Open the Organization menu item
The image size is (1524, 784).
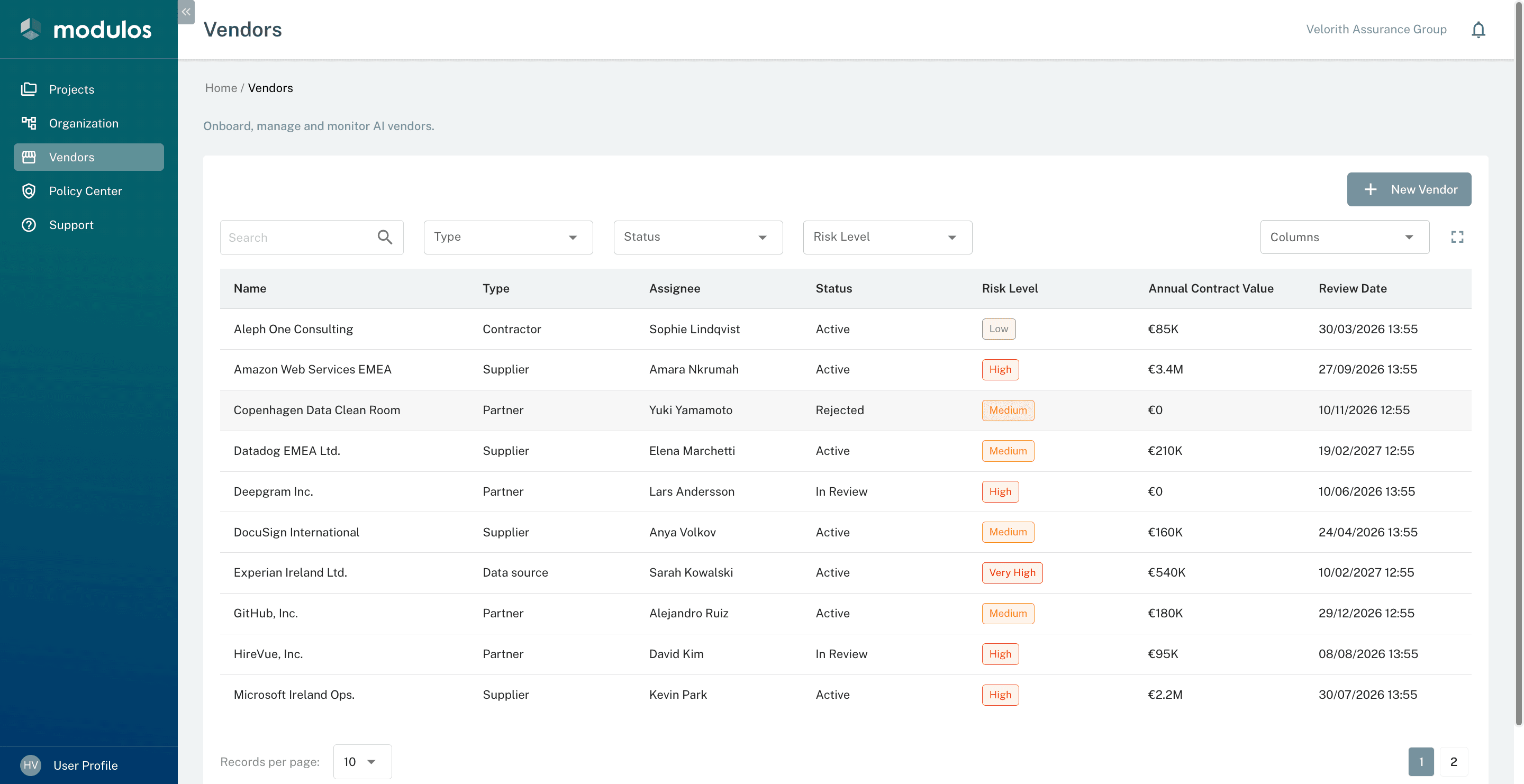tap(89, 123)
